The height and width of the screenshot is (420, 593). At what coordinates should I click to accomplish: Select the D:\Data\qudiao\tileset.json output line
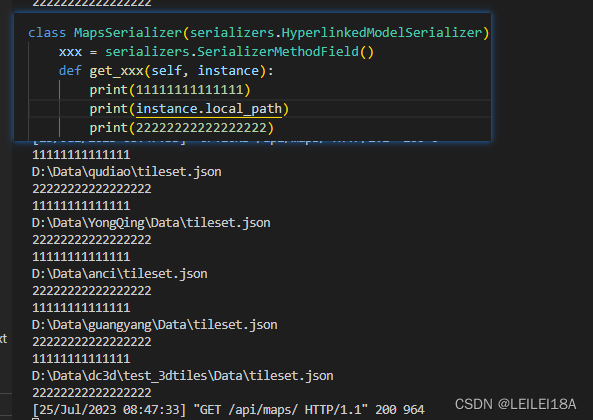[x=127, y=172]
